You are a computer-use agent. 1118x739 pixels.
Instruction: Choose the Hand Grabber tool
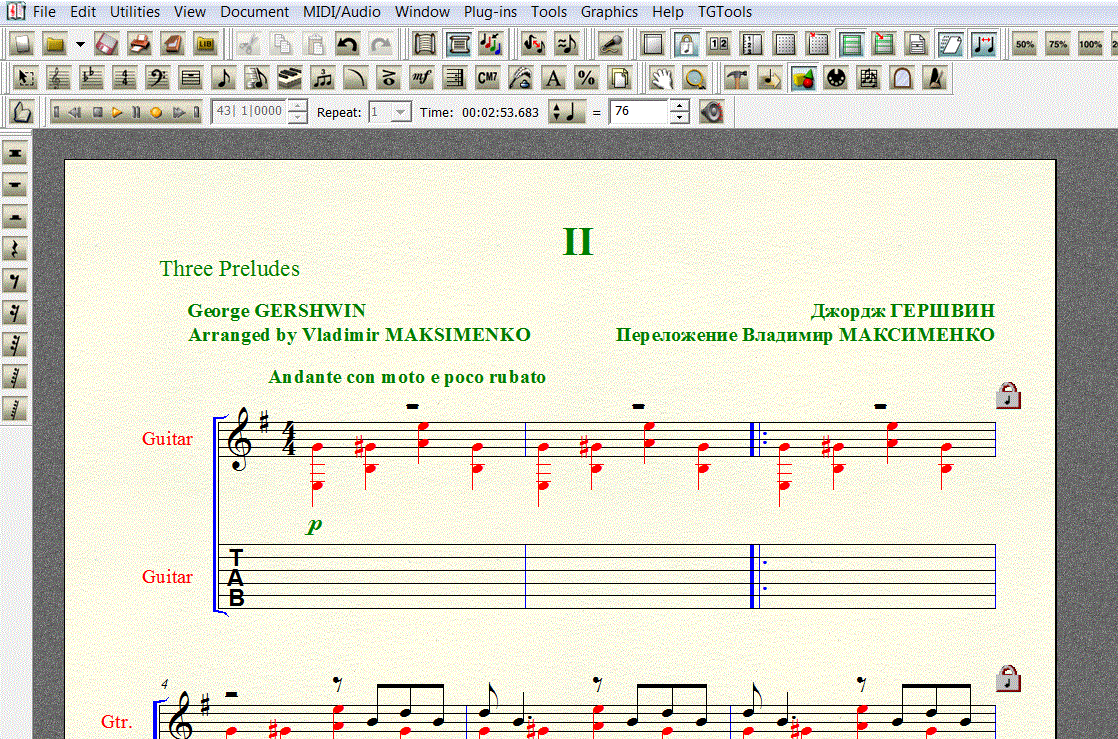click(x=662, y=78)
